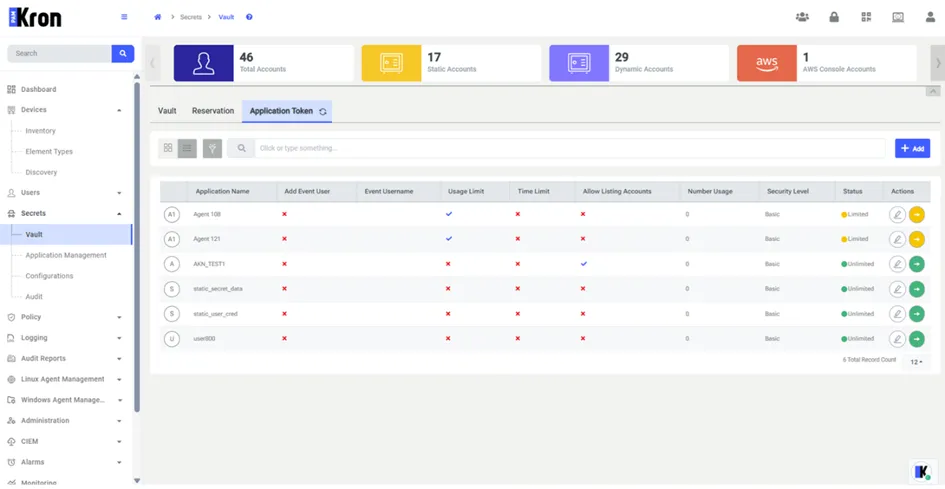Click the Allow Listing Accounts checkmark for AKN_TEST1

coord(583,263)
